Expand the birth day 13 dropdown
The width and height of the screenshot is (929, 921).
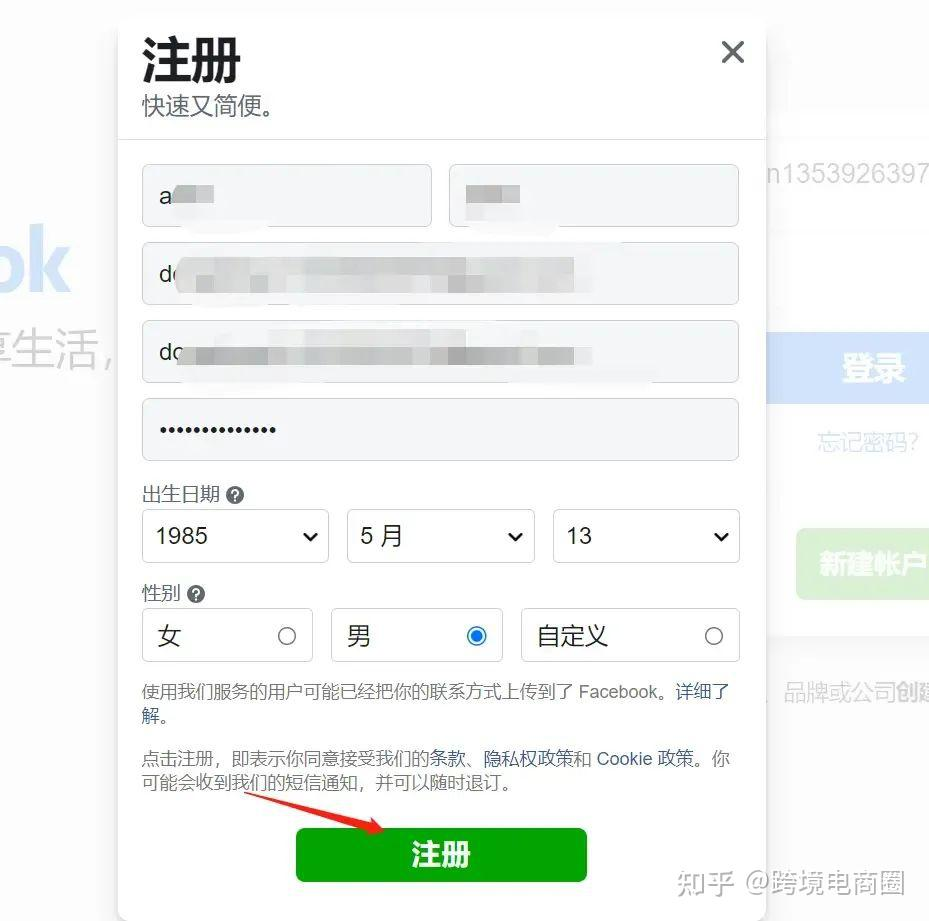pyautogui.click(x=646, y=536)
